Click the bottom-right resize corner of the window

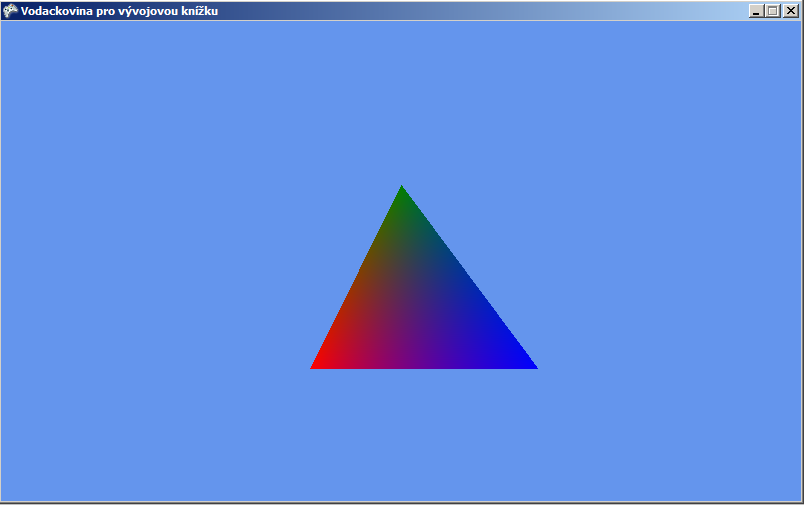tap(801, 502)
